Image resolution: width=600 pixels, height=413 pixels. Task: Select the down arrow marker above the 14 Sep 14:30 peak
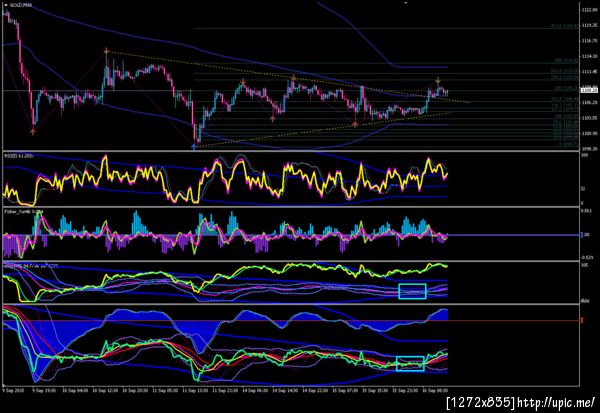(x=293, y=78)
